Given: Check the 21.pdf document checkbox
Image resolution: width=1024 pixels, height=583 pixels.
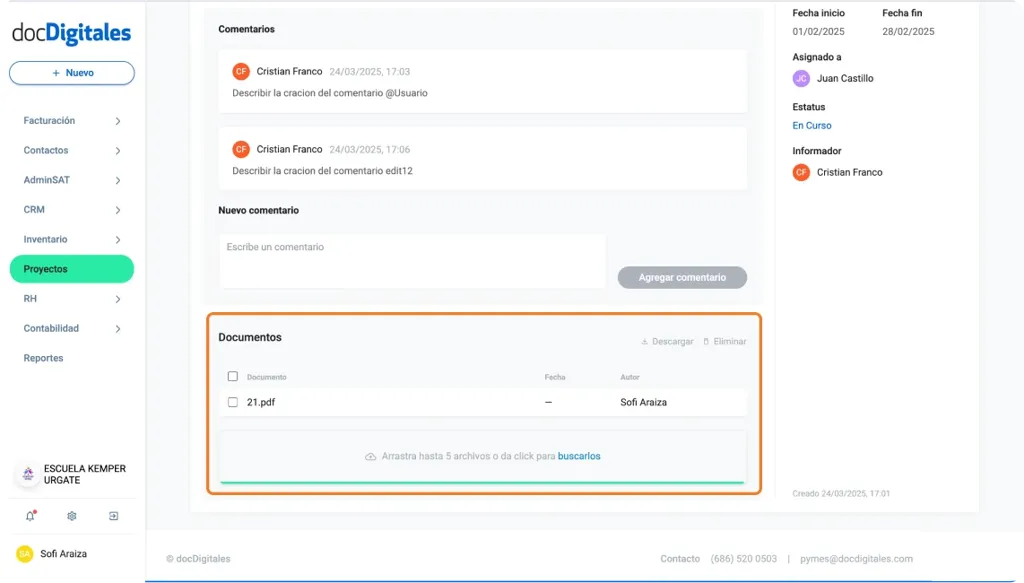Looking at the screenshot, I should [232, 401].
